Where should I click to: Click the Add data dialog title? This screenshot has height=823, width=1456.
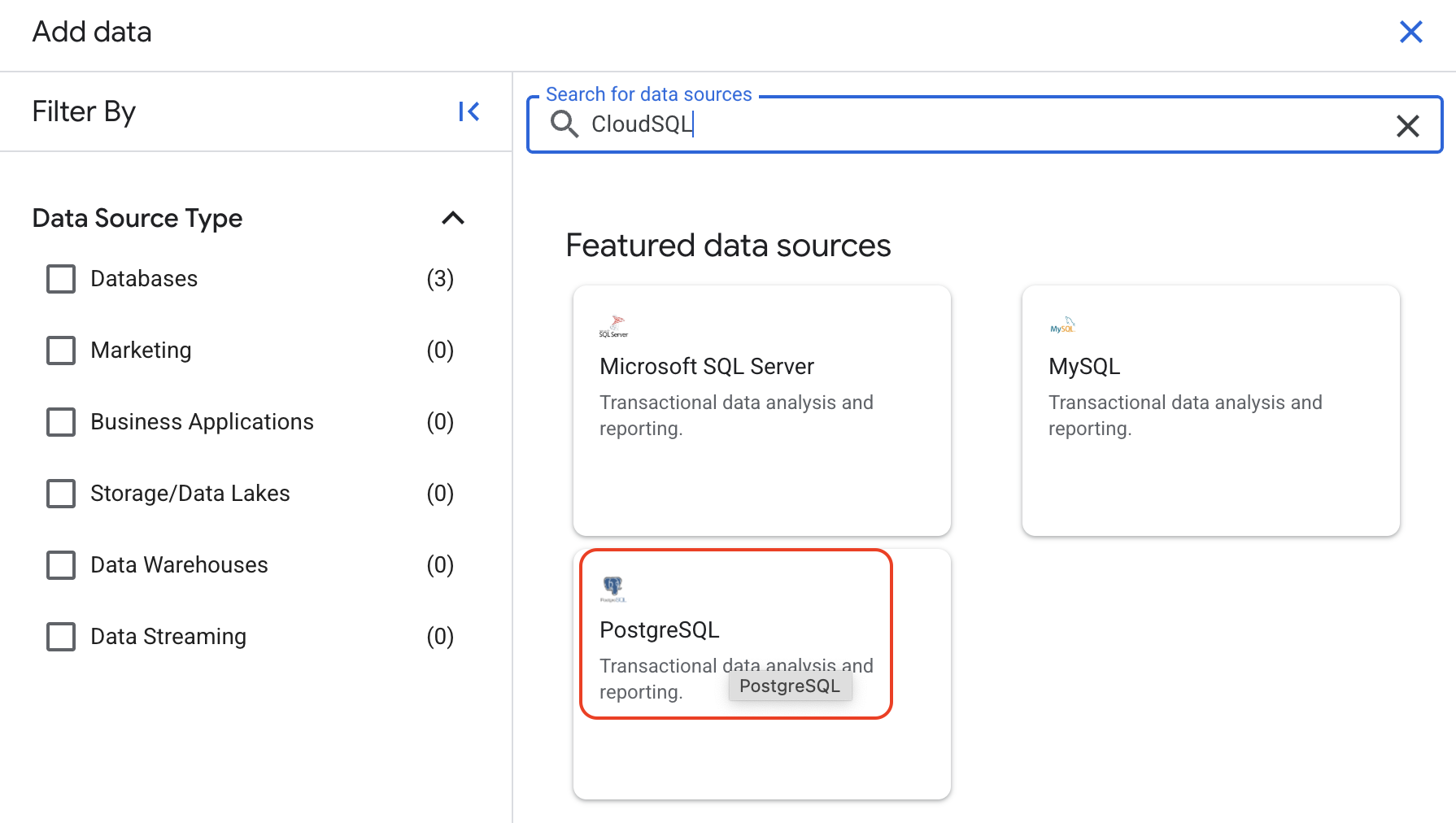[92, 32]
